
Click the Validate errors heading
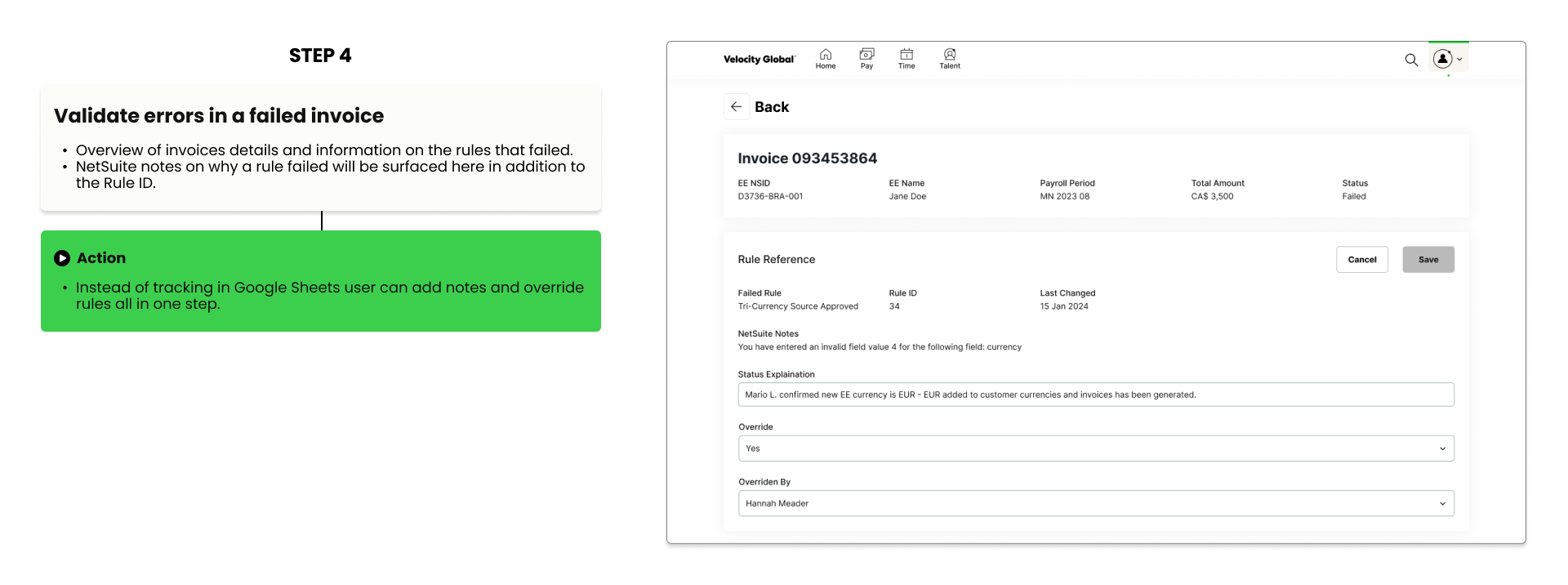point(219,116)
